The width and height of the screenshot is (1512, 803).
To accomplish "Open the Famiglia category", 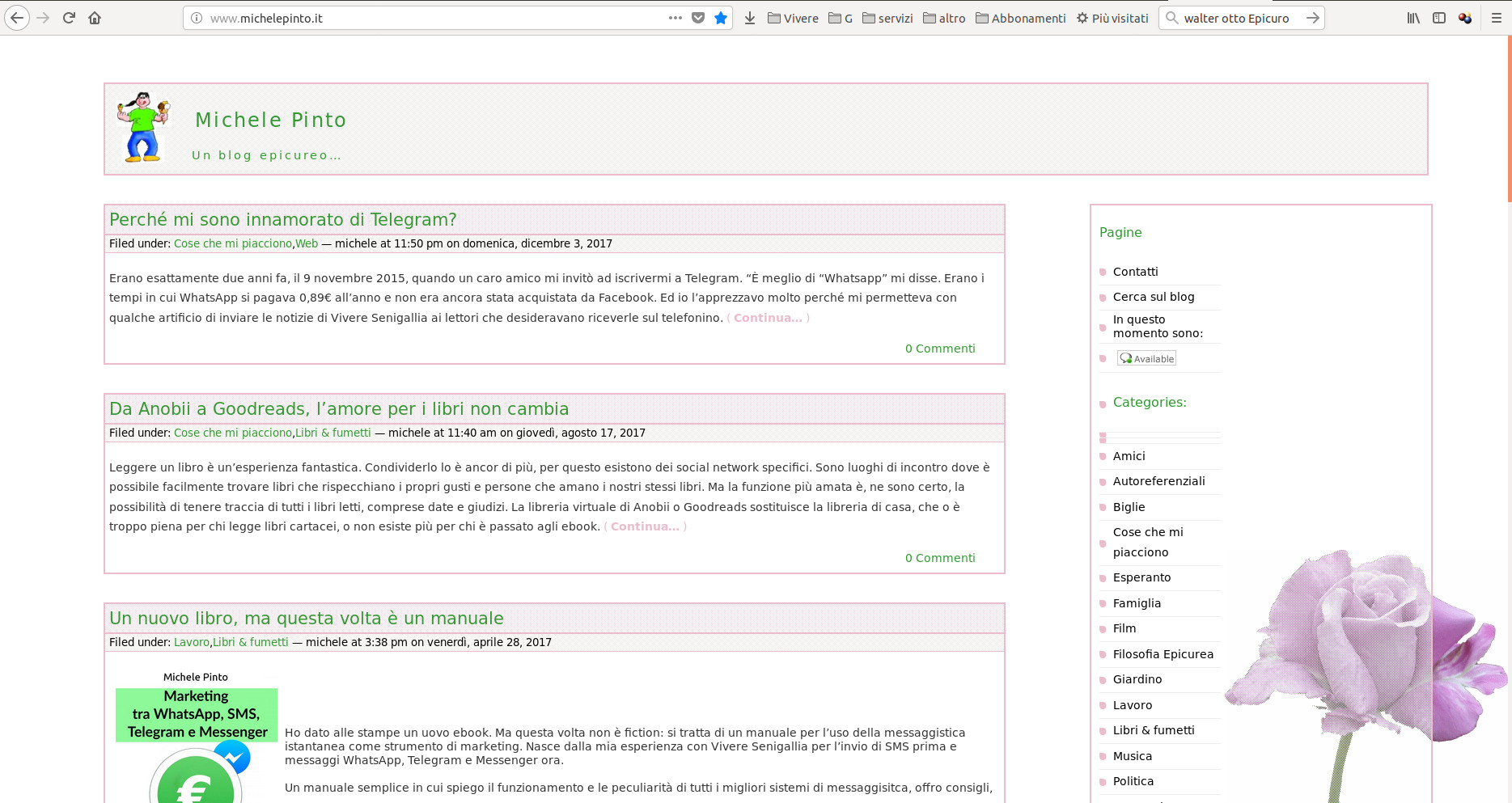I will [x=1137, y=603].
